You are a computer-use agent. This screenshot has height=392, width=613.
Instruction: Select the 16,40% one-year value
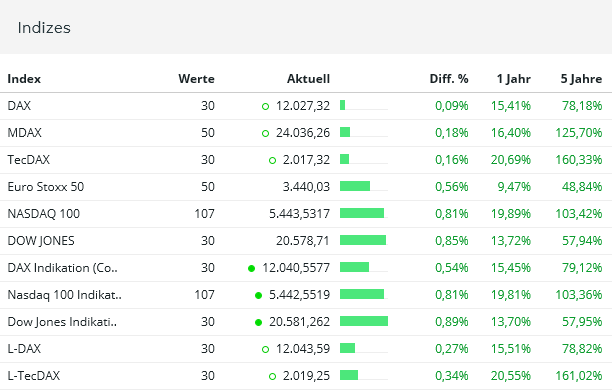click(x=511, y=133)
